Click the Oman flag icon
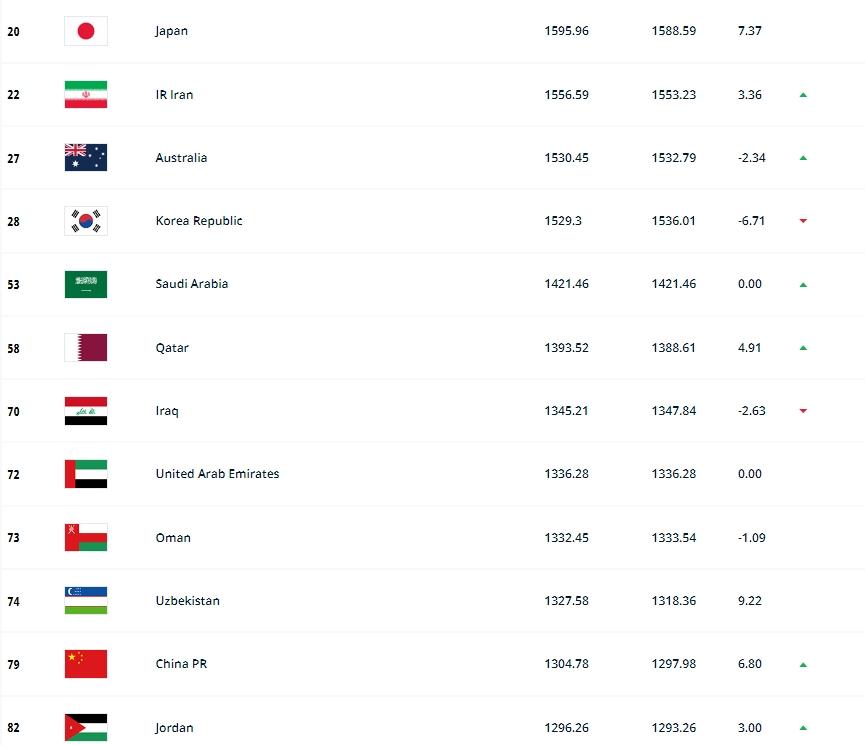The height and width of the screenshot is (745, 865). point(86,538)
